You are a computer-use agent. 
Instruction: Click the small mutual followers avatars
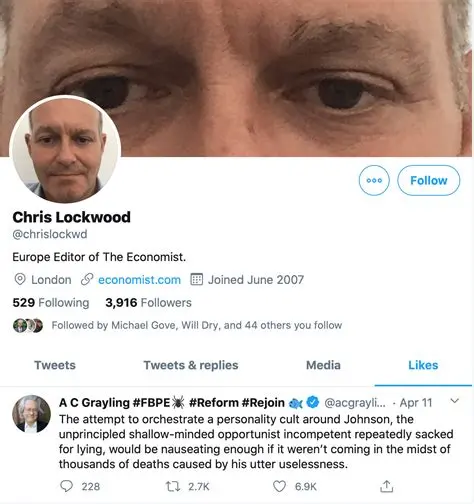click(28, 326)
